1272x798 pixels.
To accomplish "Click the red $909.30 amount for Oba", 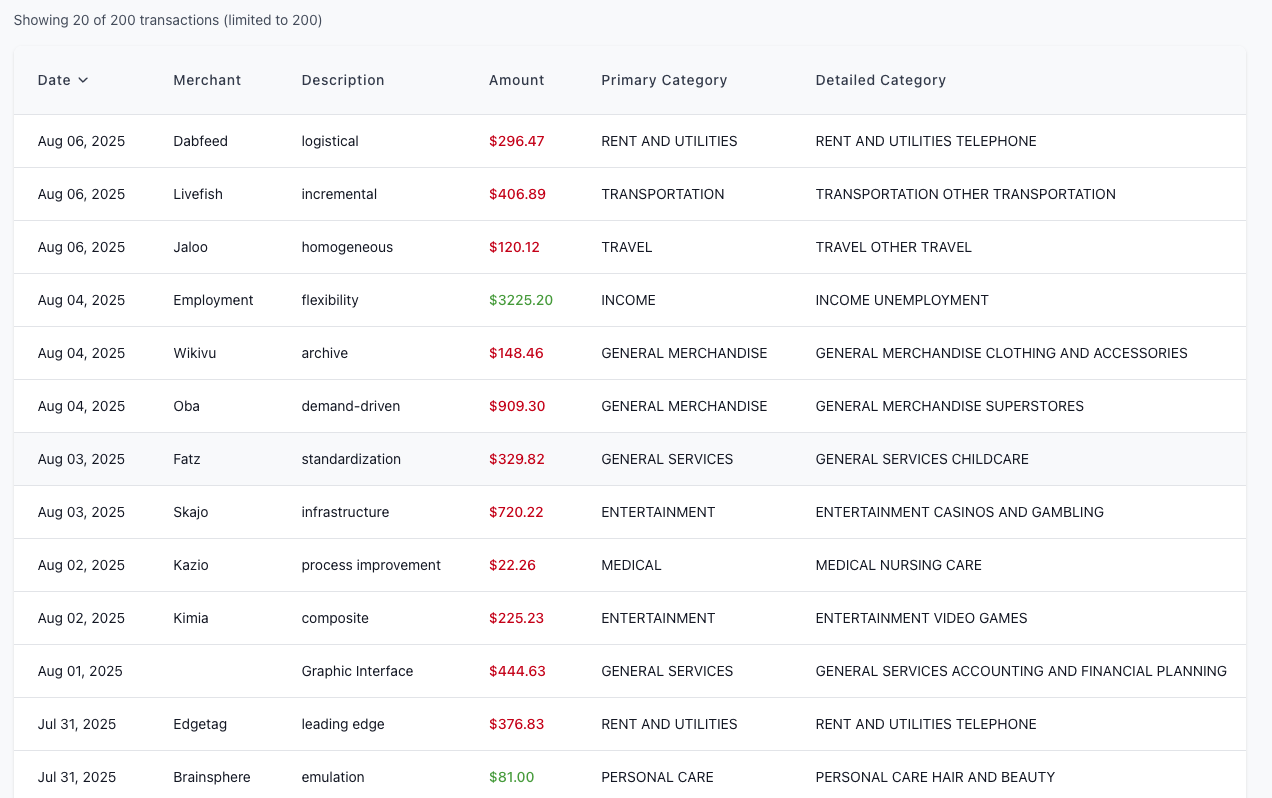I will pos(517,406).
